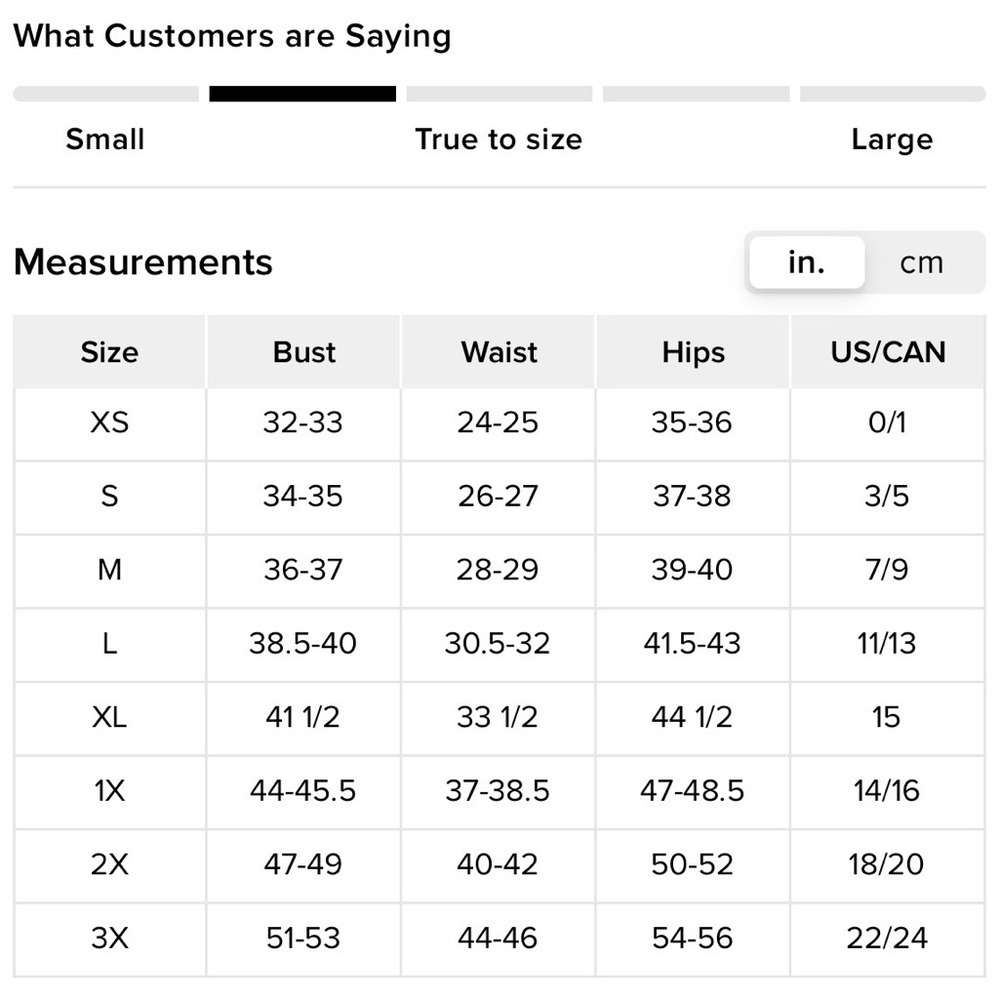Click the last fit bar segment above Large
1000x1000 pixels.
pos(892,94)
